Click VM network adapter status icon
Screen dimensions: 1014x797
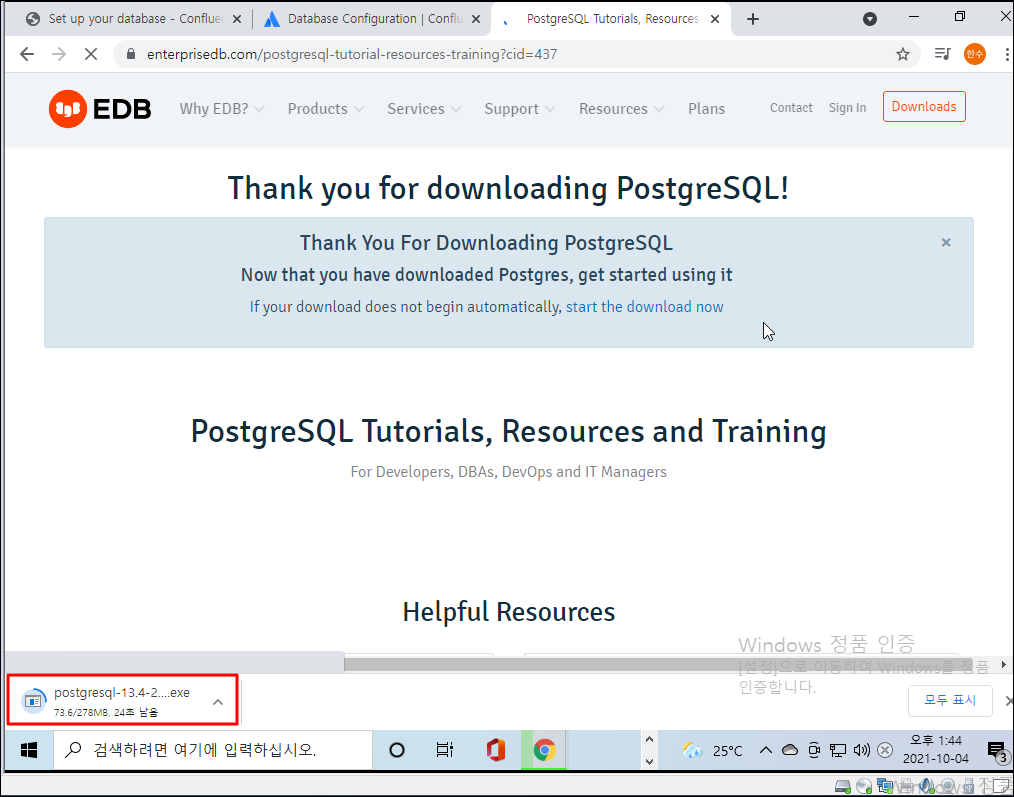pyautogui.click(x=885, y=787)
